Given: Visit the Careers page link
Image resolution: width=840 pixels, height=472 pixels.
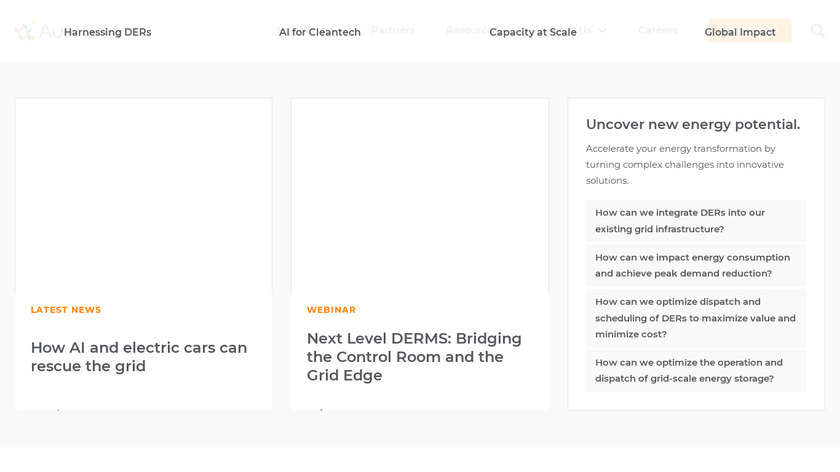Looking at the screenshot, I should (x=658, y=31).
